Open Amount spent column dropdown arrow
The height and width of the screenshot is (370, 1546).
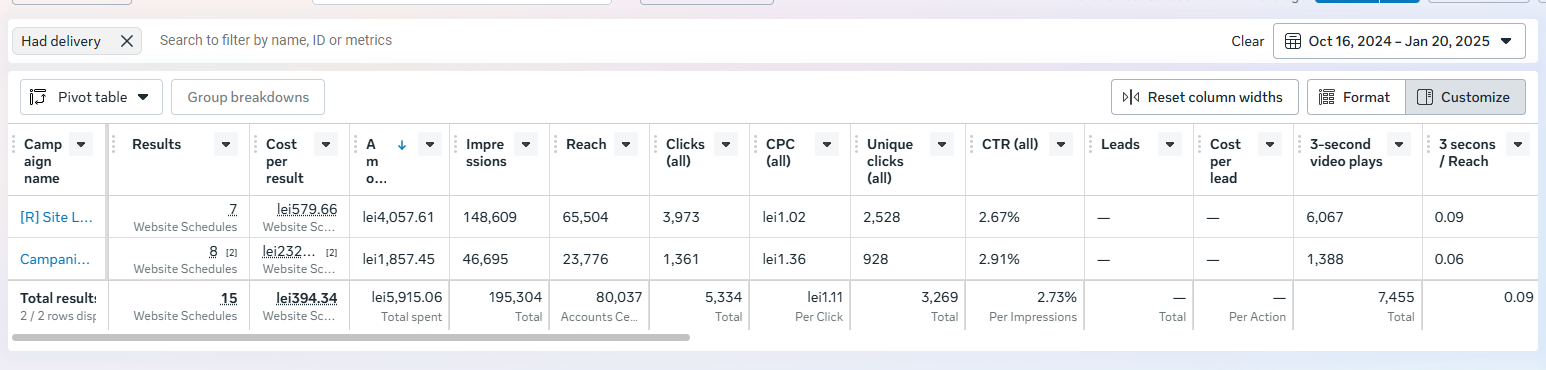(430, 145)
